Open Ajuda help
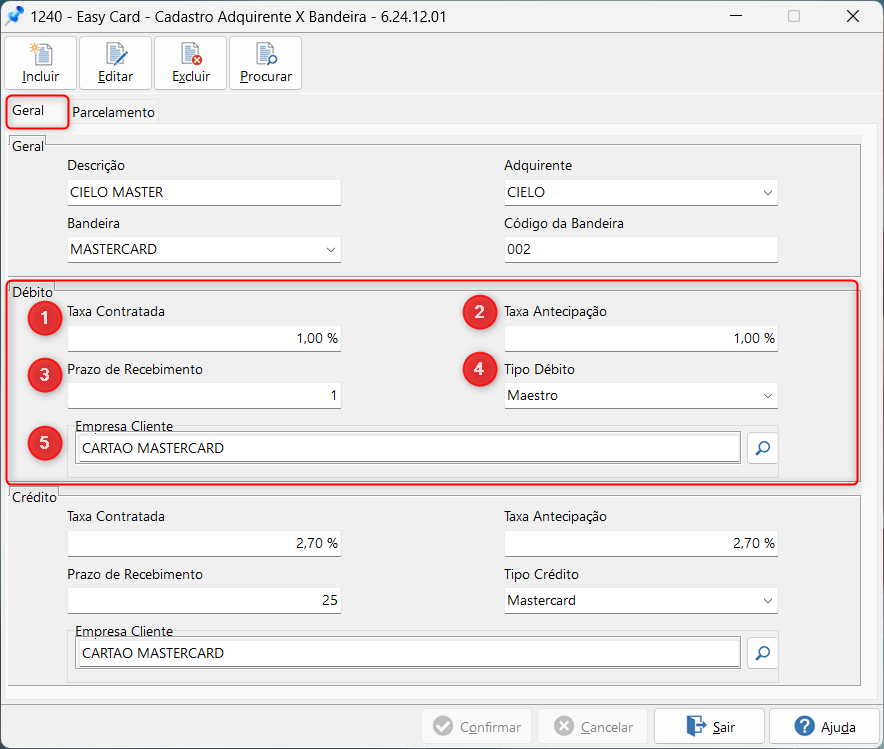Viewport: 884px width, 749px height. [824, 726]
